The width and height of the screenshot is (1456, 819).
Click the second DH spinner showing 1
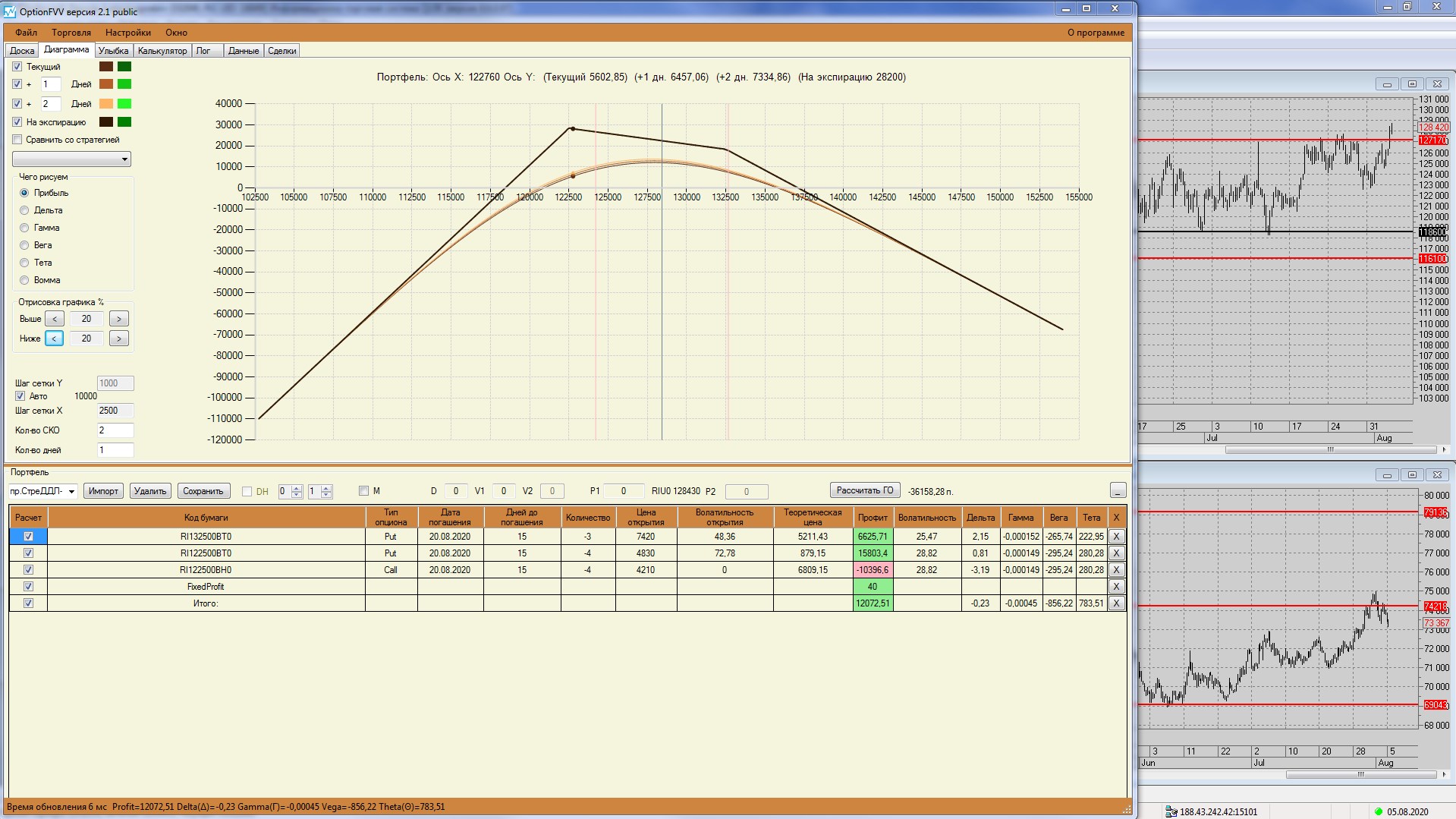(320, 491)
